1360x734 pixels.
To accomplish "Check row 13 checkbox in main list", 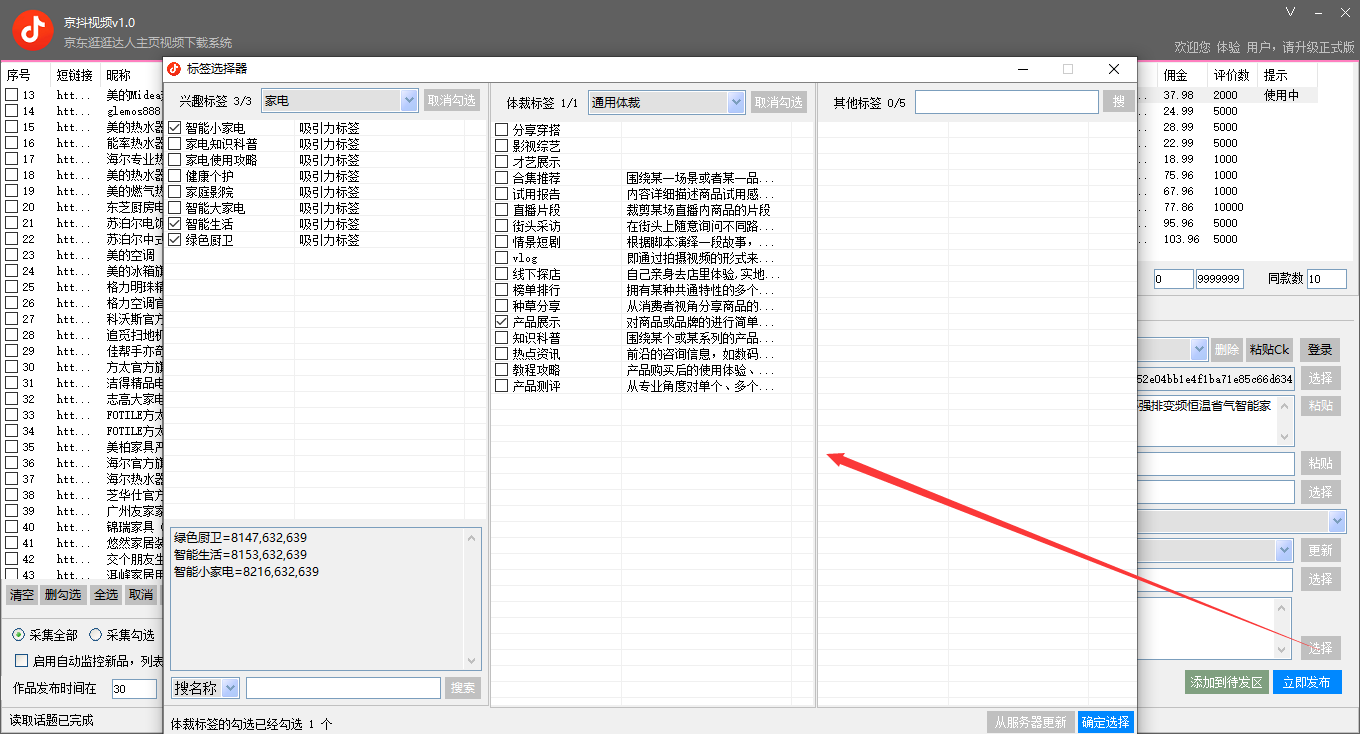I will [12, 95].
